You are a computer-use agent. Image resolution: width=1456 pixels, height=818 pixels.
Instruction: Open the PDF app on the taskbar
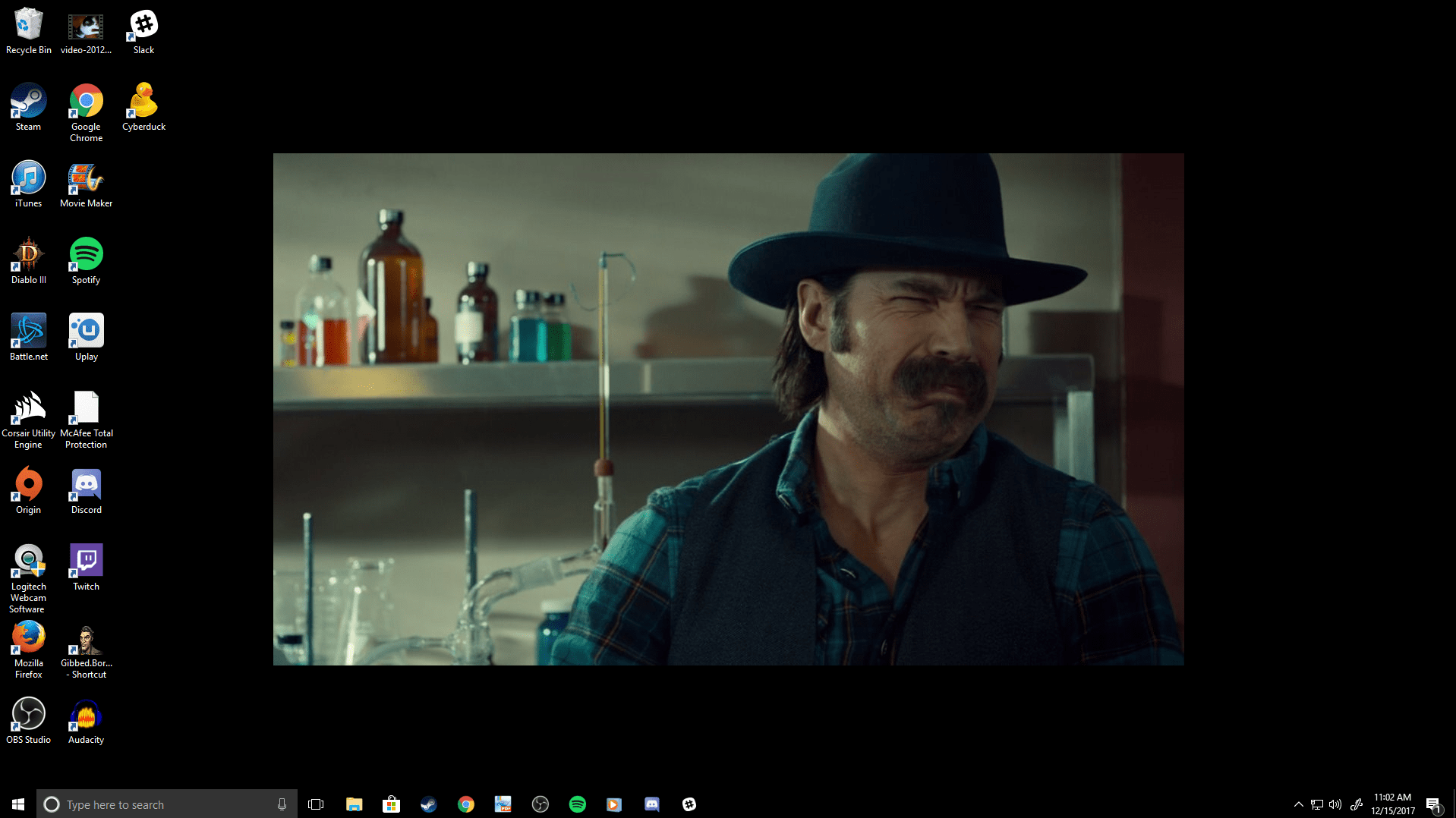(x=503, y=804)
